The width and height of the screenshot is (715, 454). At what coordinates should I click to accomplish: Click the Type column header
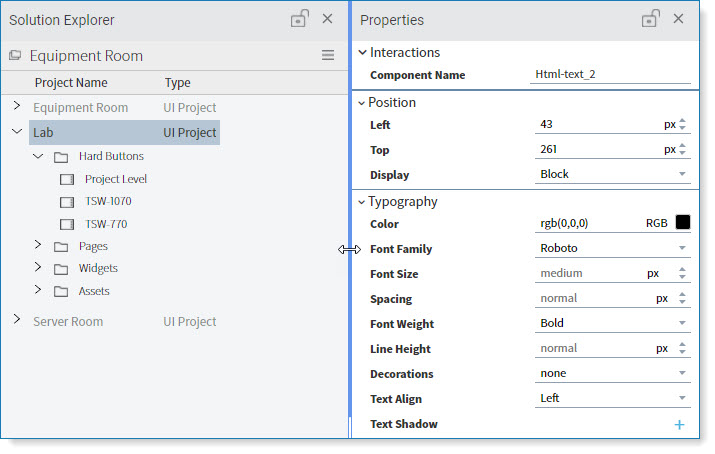pos(177,83)
